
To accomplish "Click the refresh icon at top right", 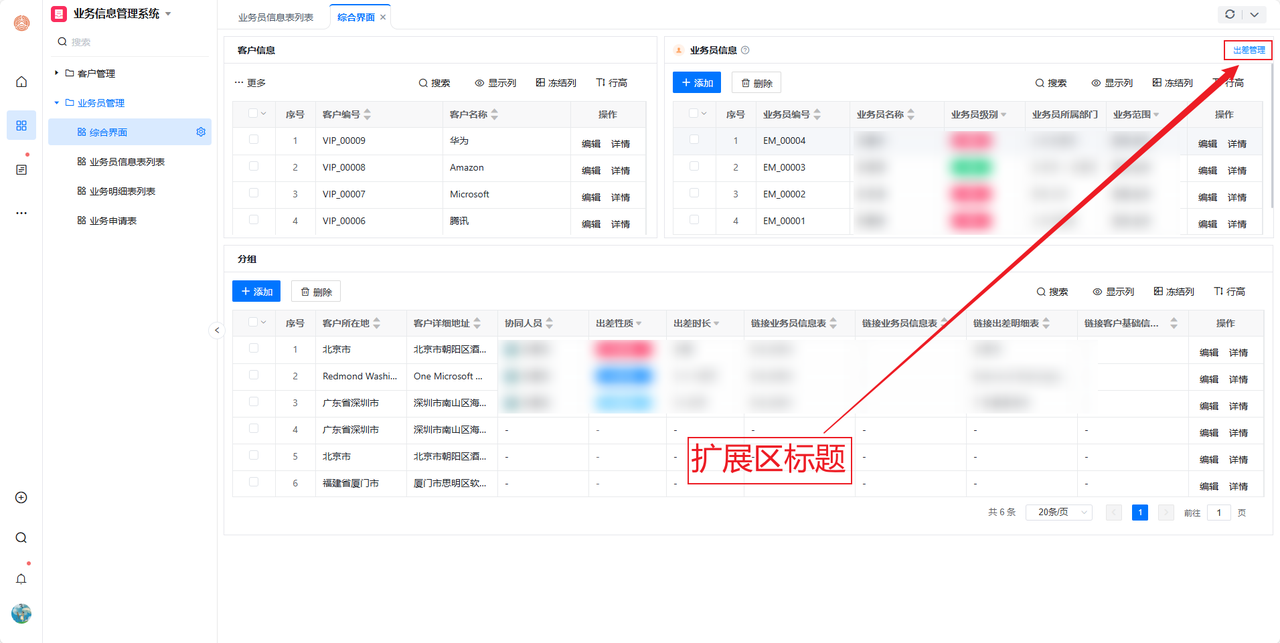I will point(1230,15).
